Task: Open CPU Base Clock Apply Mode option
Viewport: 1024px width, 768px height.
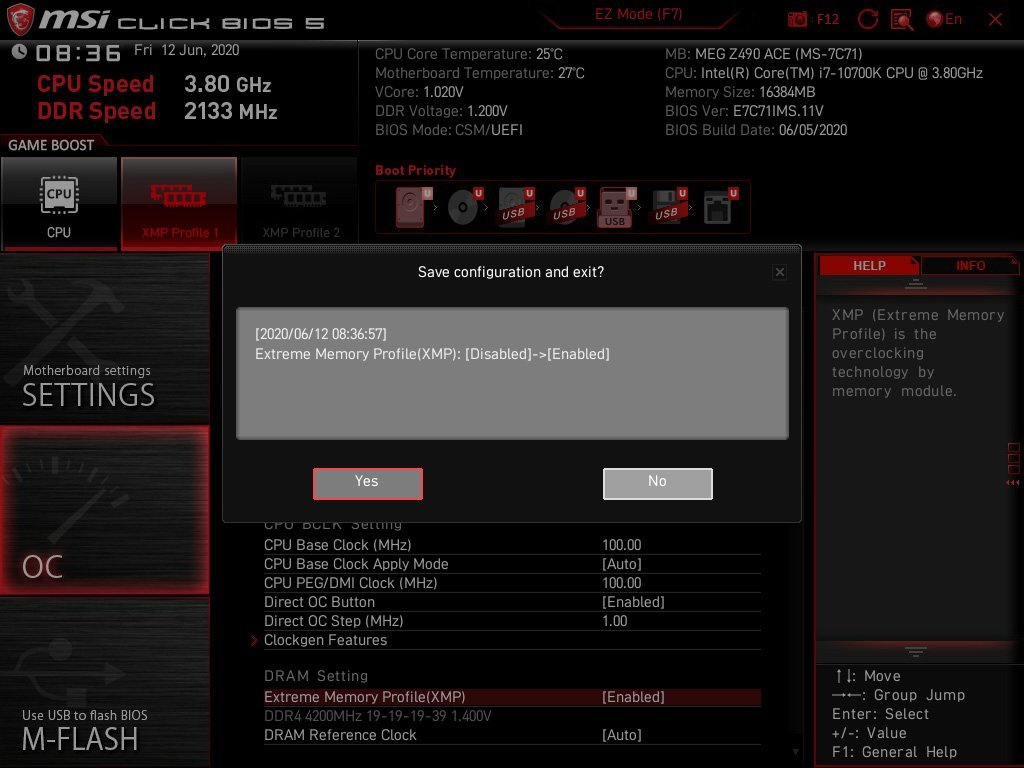Action: (x=512, y=564)
